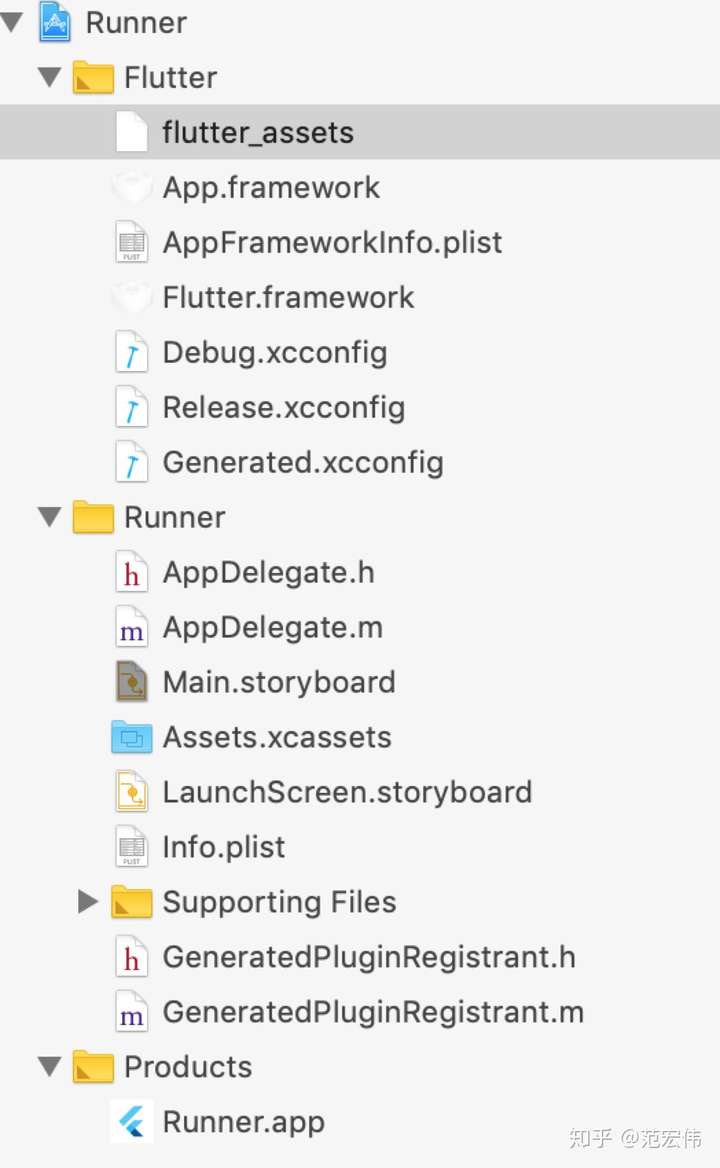This screenshot has height=1168, width=720.
Task: Select the Info.plist file
Action: pyautogui.click(x=223, y=847)
